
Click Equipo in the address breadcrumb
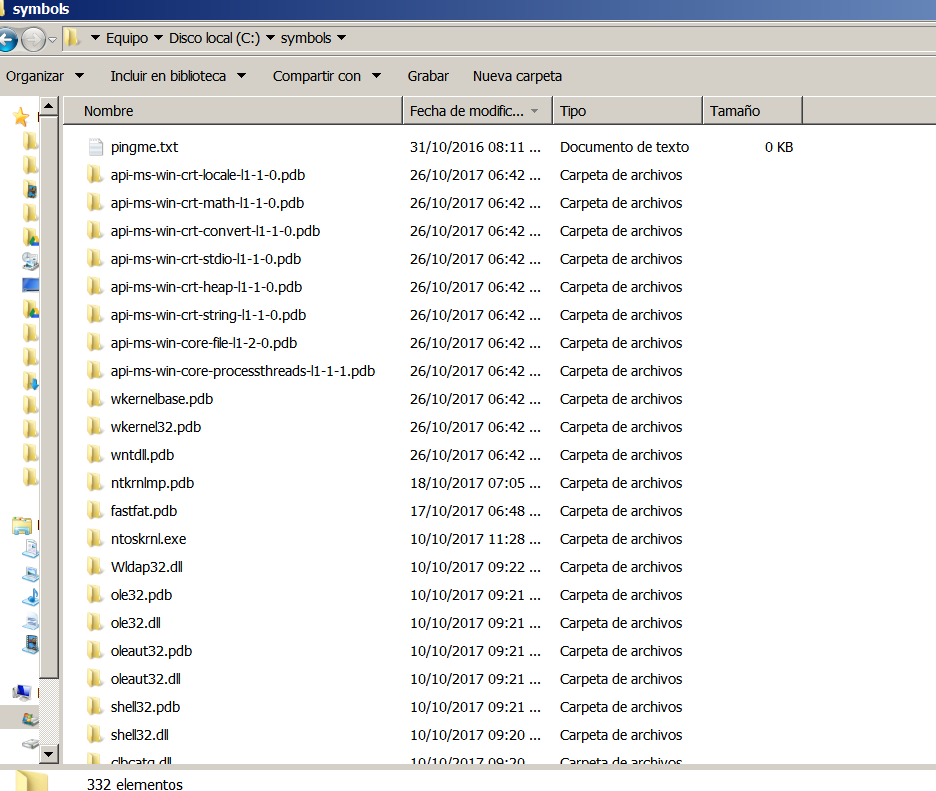(x=127, y=39)
